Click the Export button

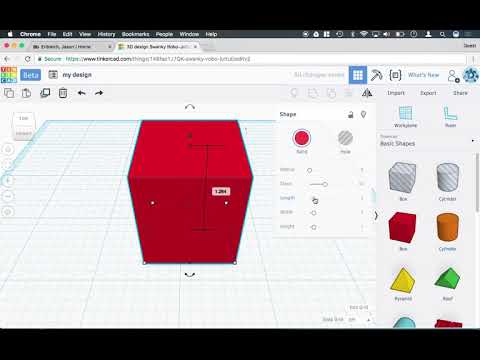click(x=428, y=93)
